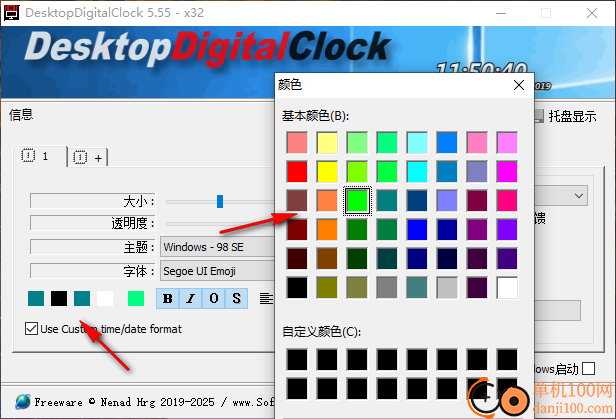Pick the magenta basic color
The image size is (616, 419).
[507, 172]
